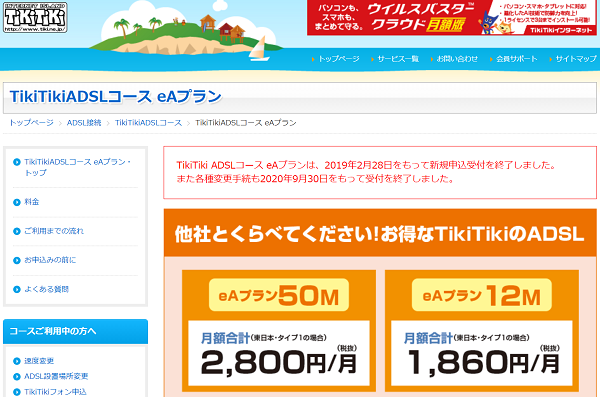Click the bullet icon beside ADSL設置場所変更
The image size is (600, 397).
click(x=16, y=377)
